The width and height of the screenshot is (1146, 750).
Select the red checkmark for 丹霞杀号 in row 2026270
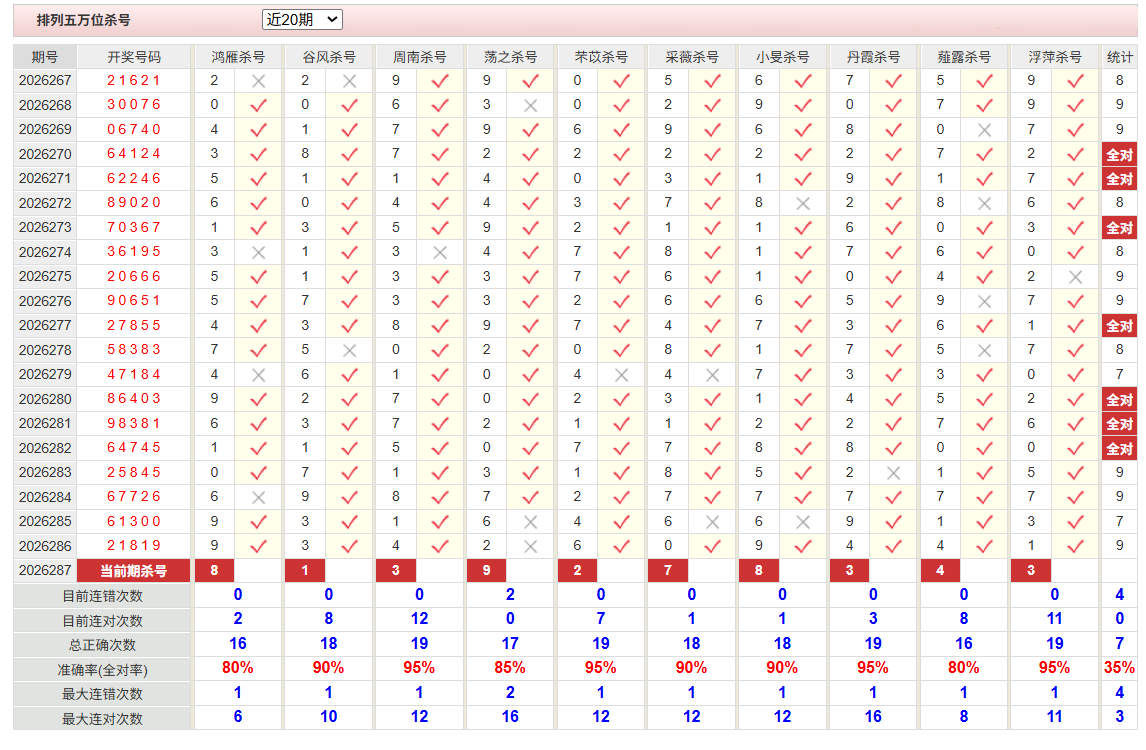893,155
